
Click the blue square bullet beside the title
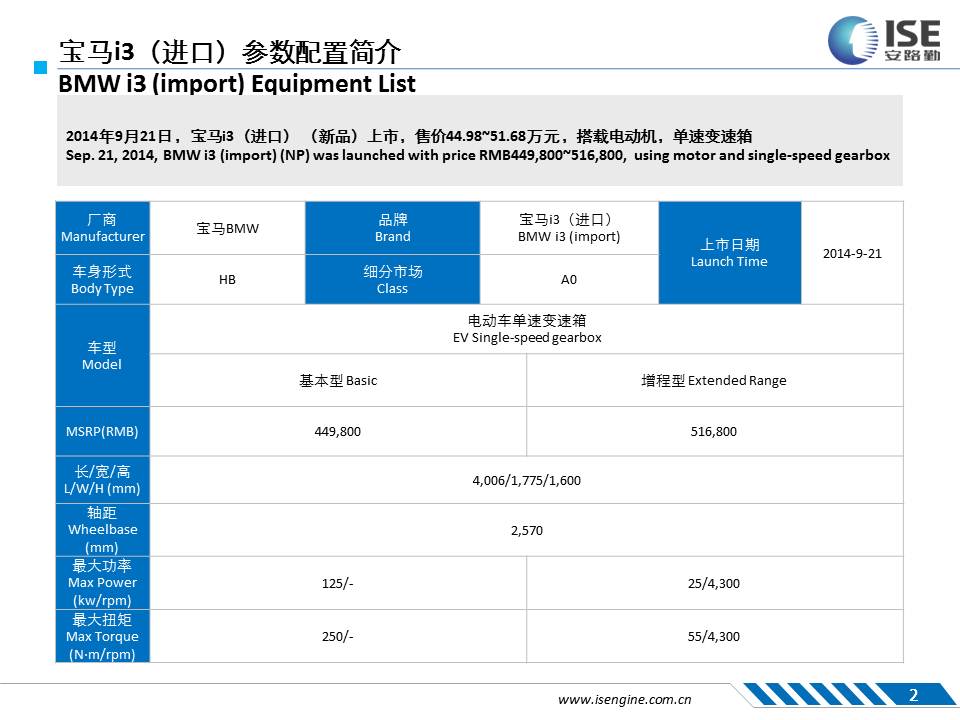coord(40,67)
